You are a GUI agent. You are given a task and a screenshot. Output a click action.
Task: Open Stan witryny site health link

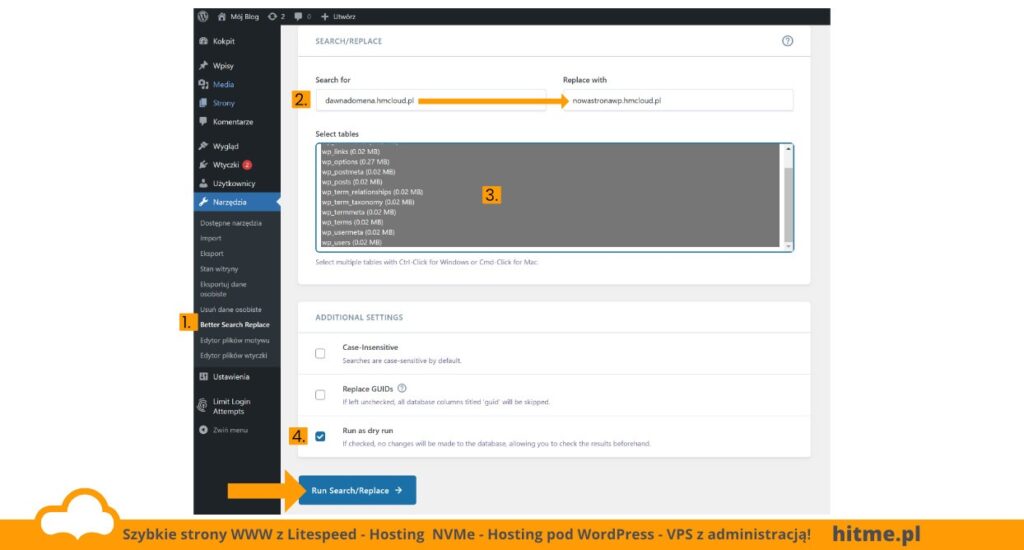click(219, 268)
